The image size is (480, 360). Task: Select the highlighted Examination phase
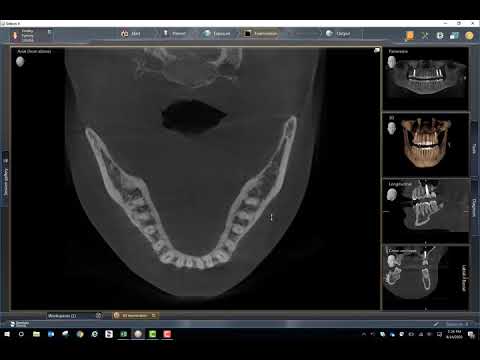tap(261, 34)
